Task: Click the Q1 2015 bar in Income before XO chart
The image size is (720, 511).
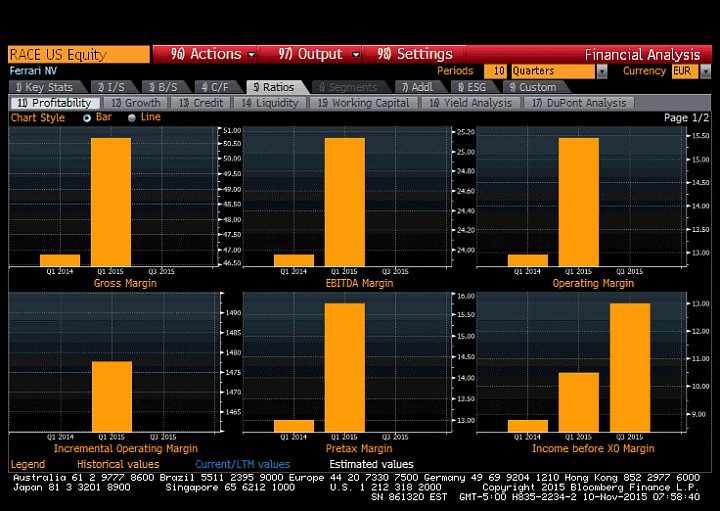Action: [x=579, y=402]
